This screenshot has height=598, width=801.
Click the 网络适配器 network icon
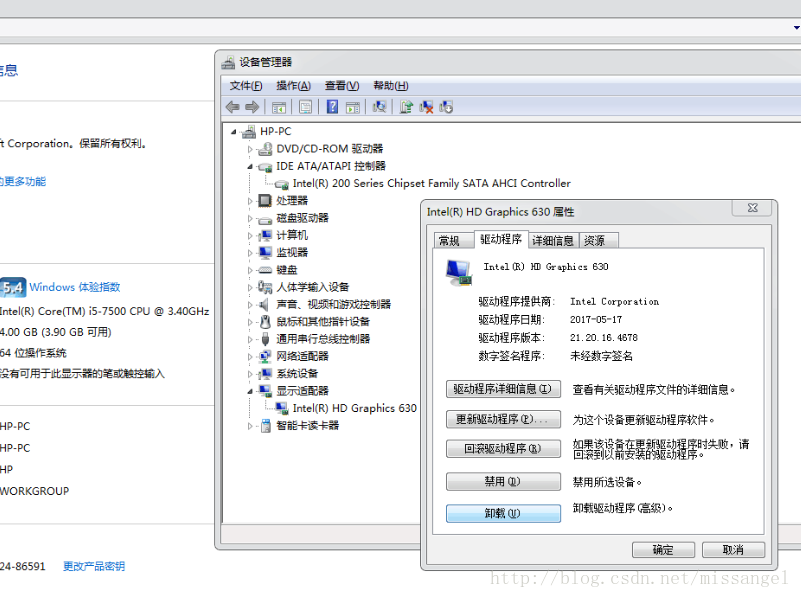pyautogui.click(x=265, y=356)
